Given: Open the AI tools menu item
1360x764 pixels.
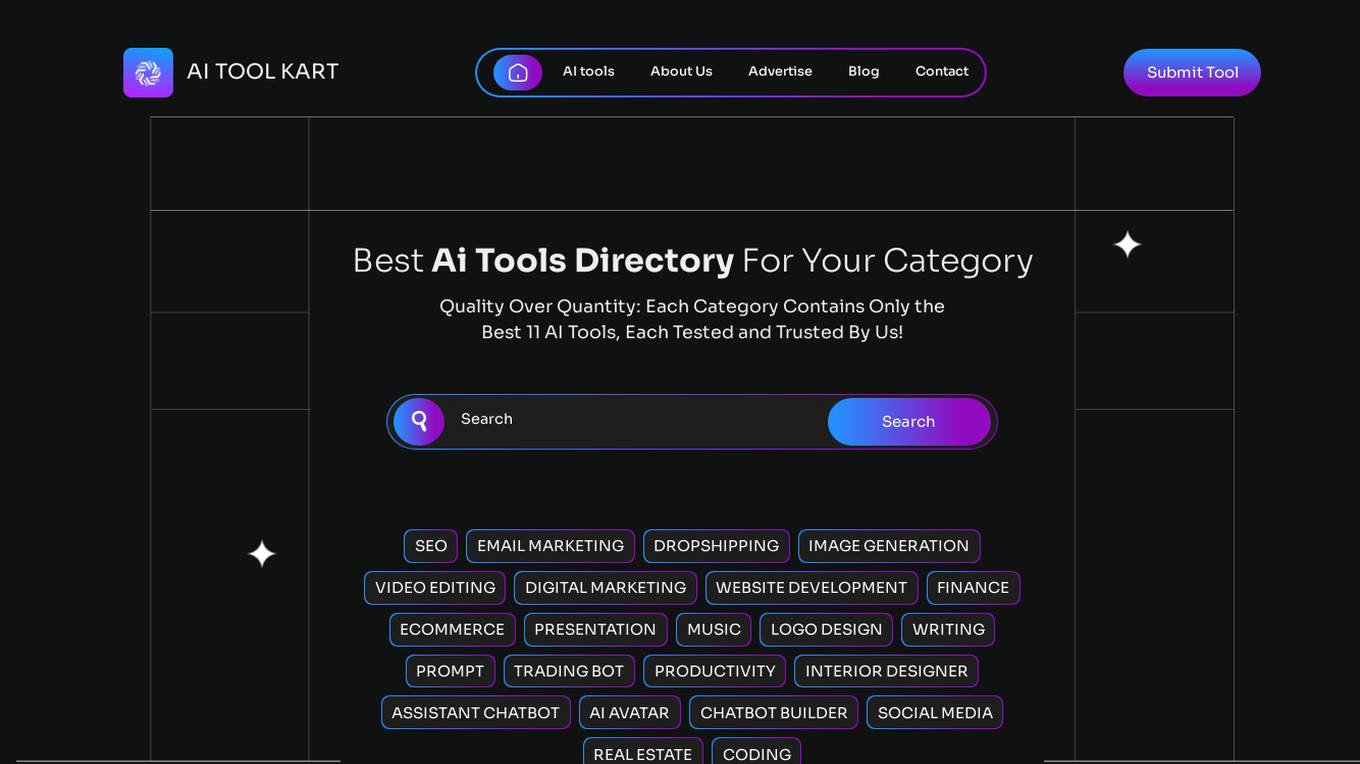Looking at the screenshot, I should point(588,71).
